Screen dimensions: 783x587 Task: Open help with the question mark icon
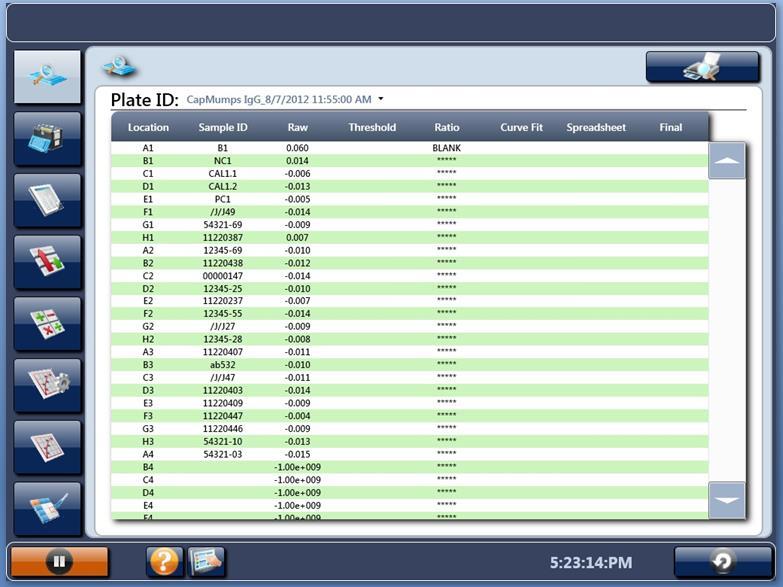(x=164, y=562)
